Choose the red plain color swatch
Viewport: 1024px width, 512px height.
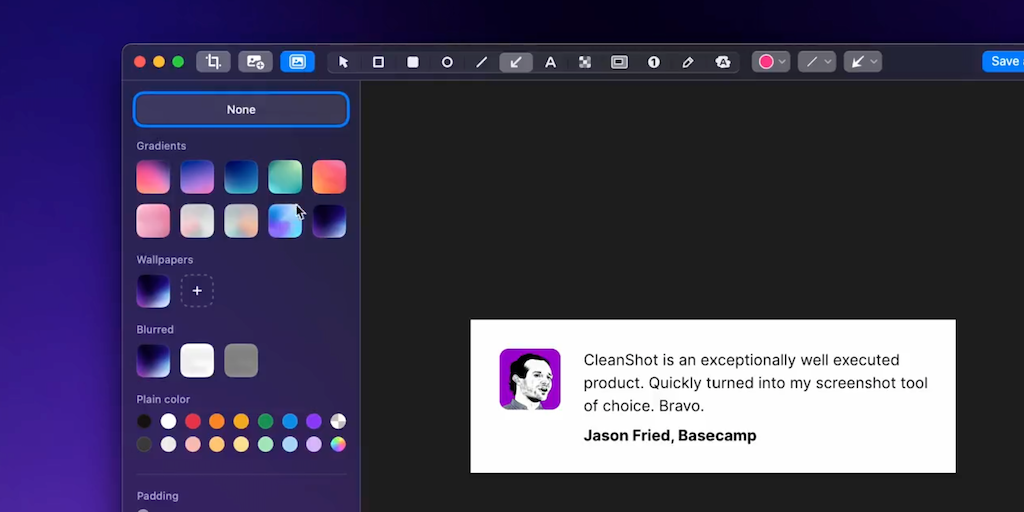(193, 421)
